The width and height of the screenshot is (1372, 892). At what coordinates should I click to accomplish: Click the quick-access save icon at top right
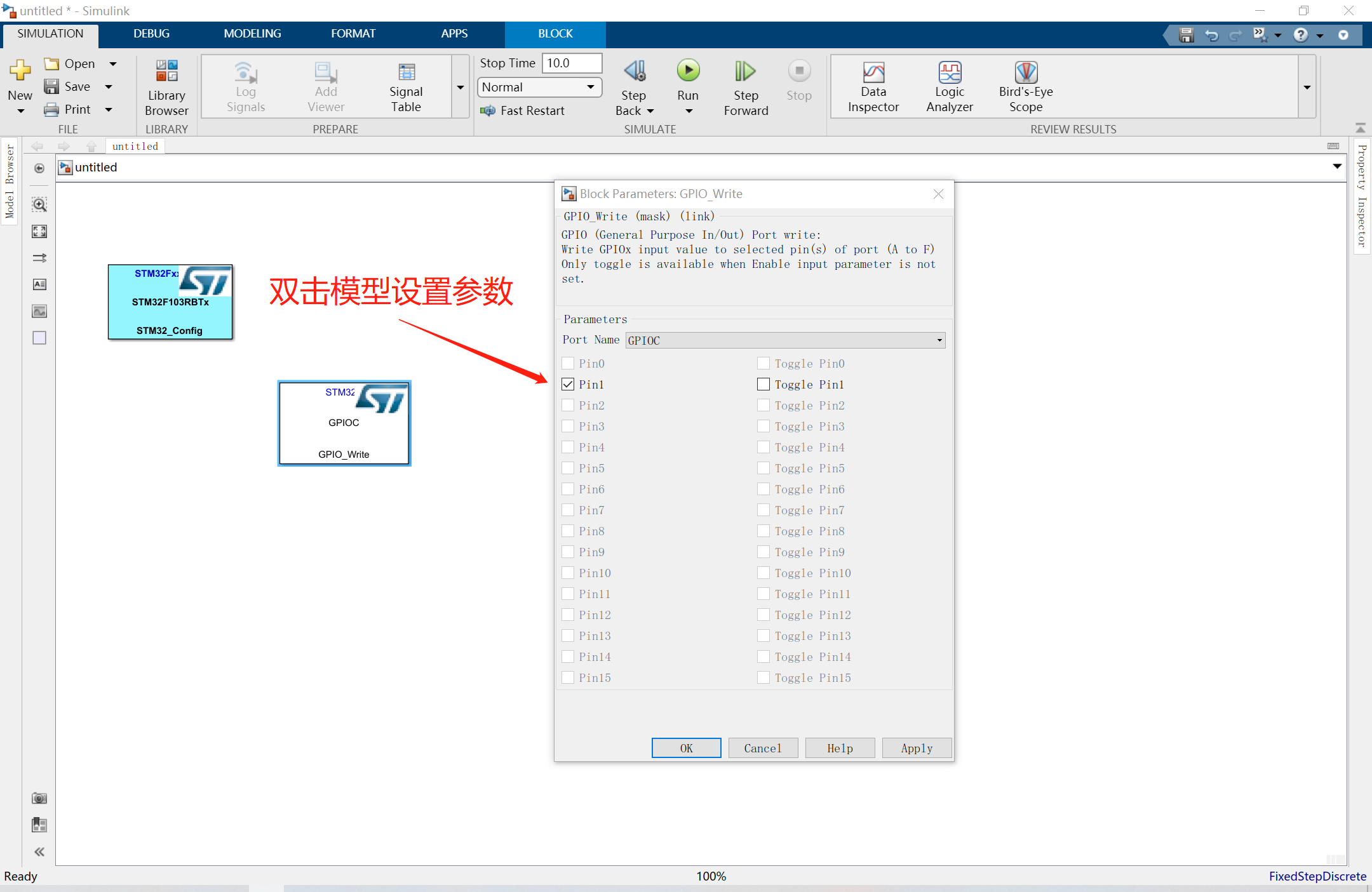(1186, 35)
